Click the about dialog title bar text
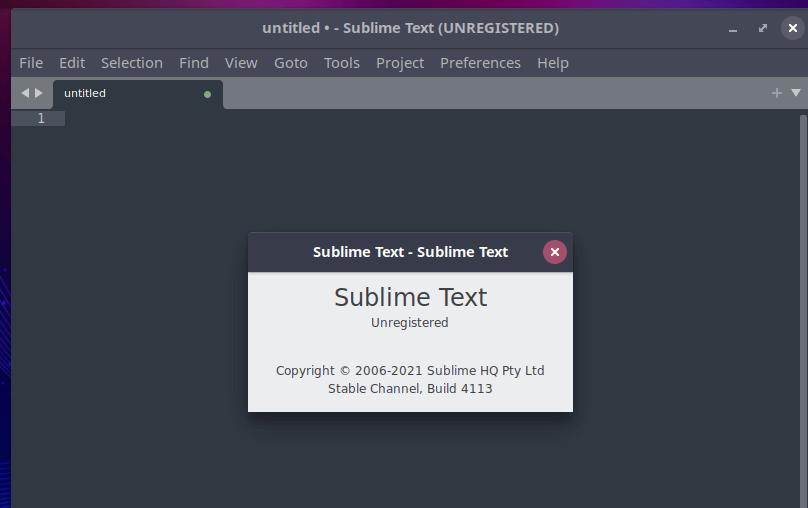 (410, 252)
